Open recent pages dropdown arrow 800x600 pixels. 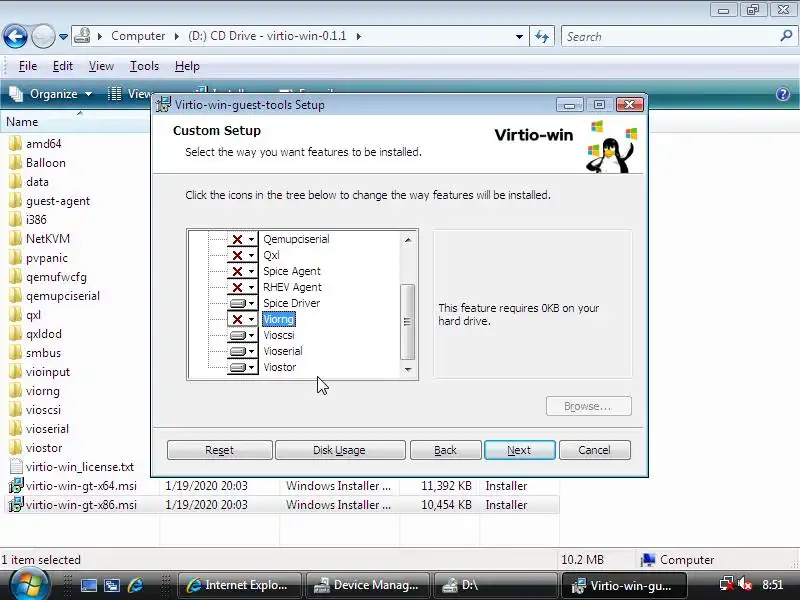tap(63, 37)
